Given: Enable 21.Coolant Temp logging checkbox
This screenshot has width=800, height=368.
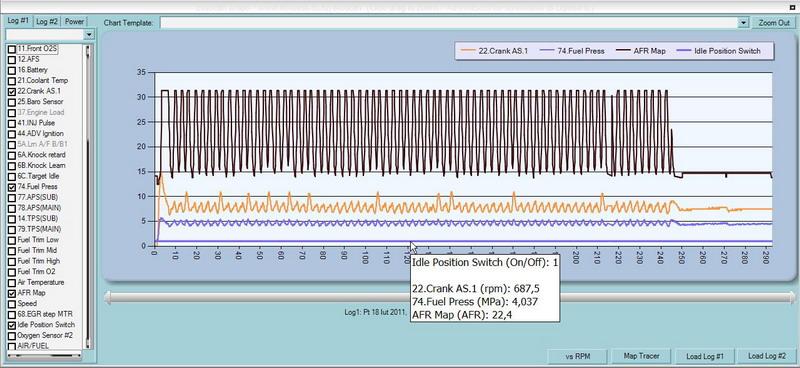Looking at the screenshot, I should coord(12,81).
